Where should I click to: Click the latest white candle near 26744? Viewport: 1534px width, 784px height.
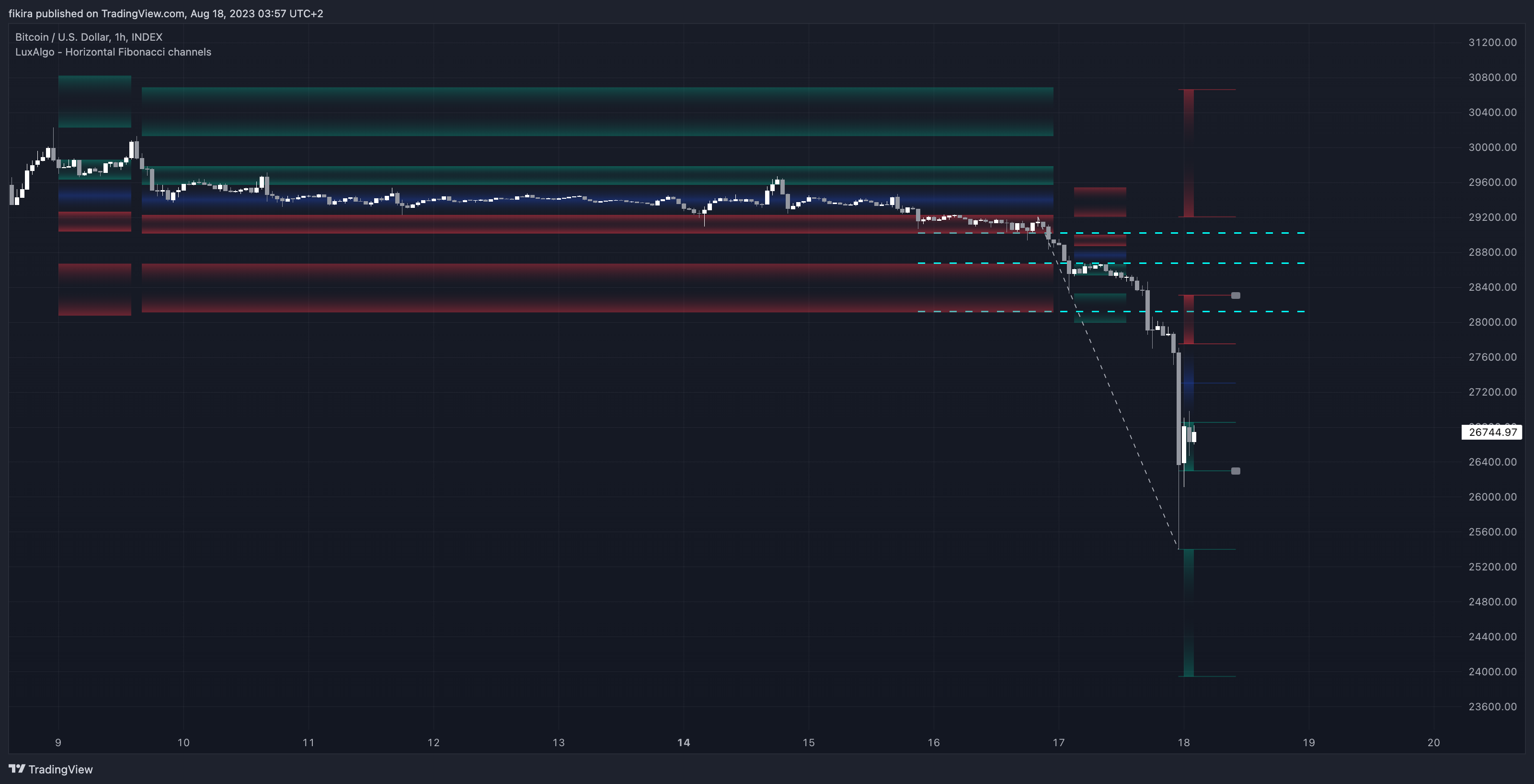point(1194,437)
